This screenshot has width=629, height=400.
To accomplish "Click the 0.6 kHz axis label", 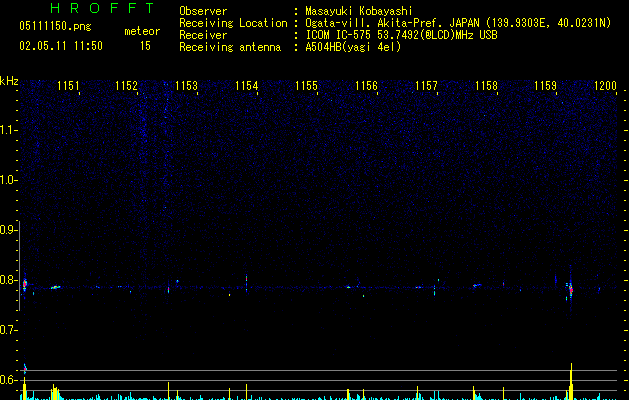I will point(9,380).
